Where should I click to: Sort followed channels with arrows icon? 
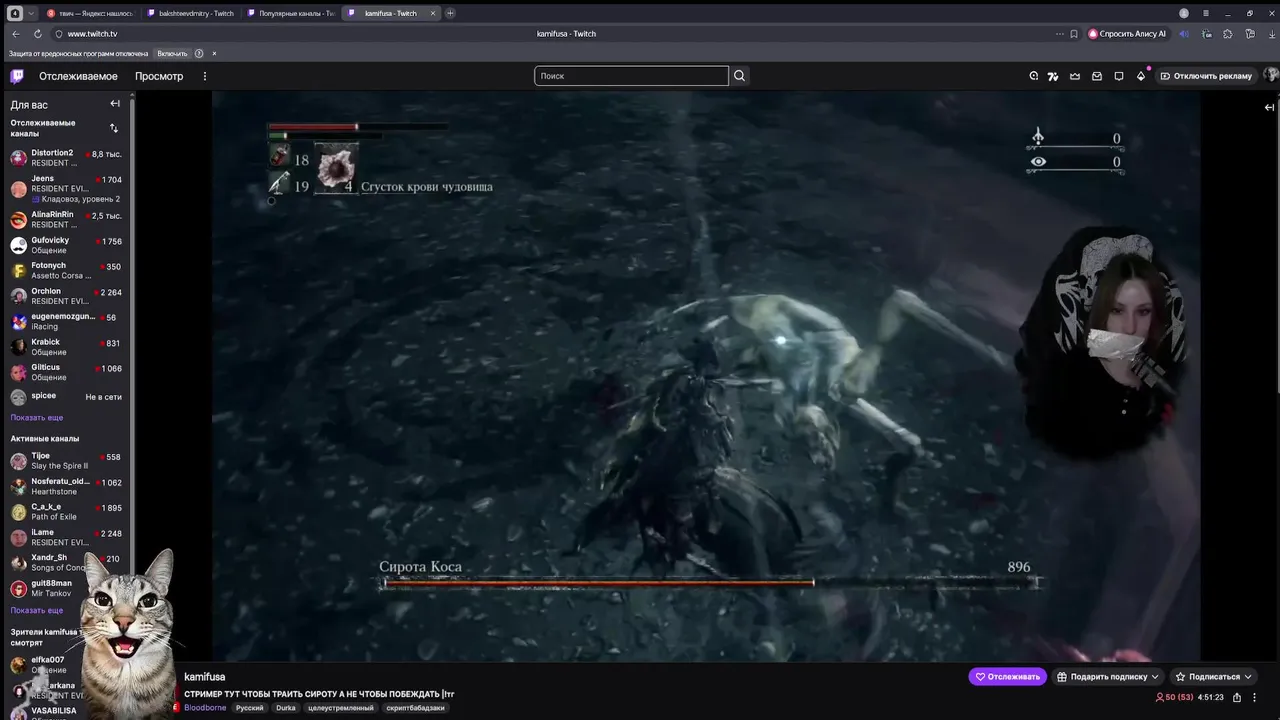click(x=114, y=128)
